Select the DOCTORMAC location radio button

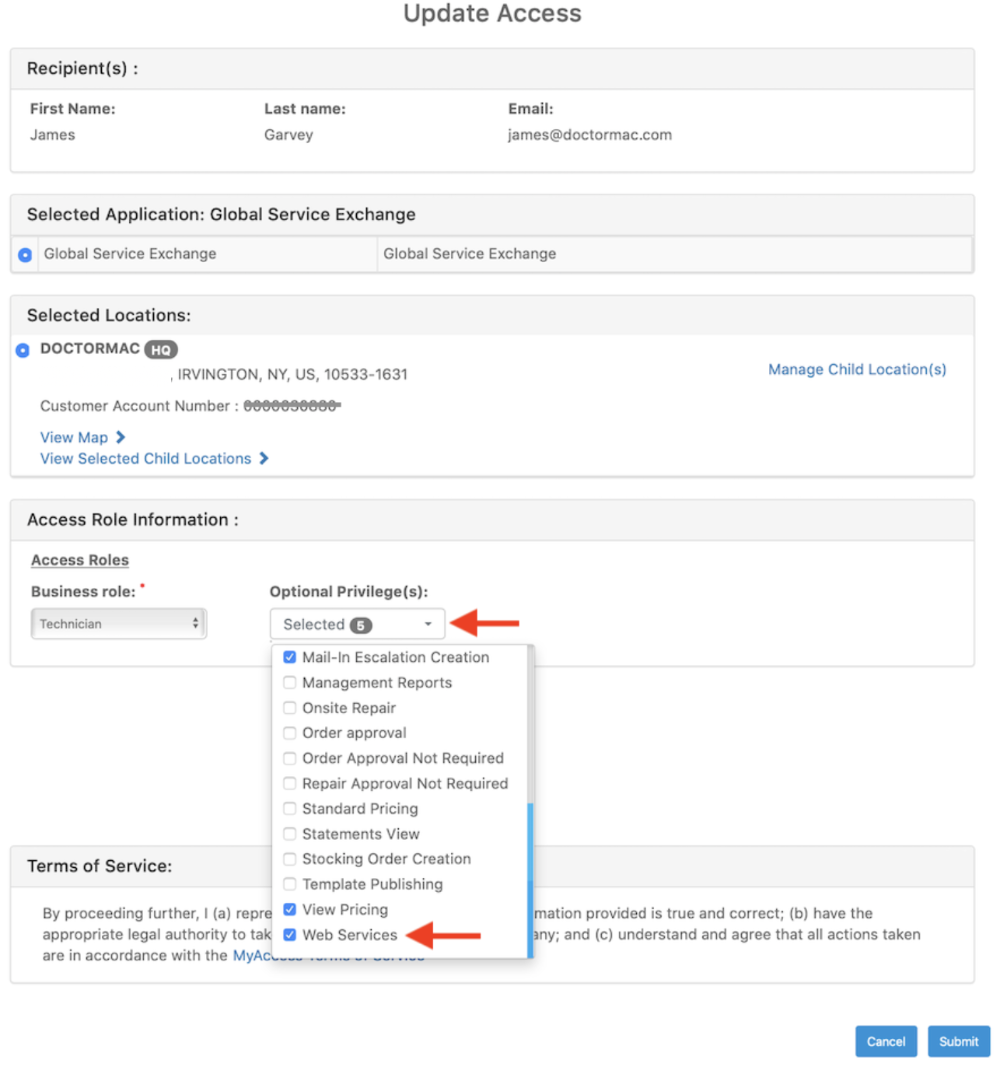click(x=22, y=350)
